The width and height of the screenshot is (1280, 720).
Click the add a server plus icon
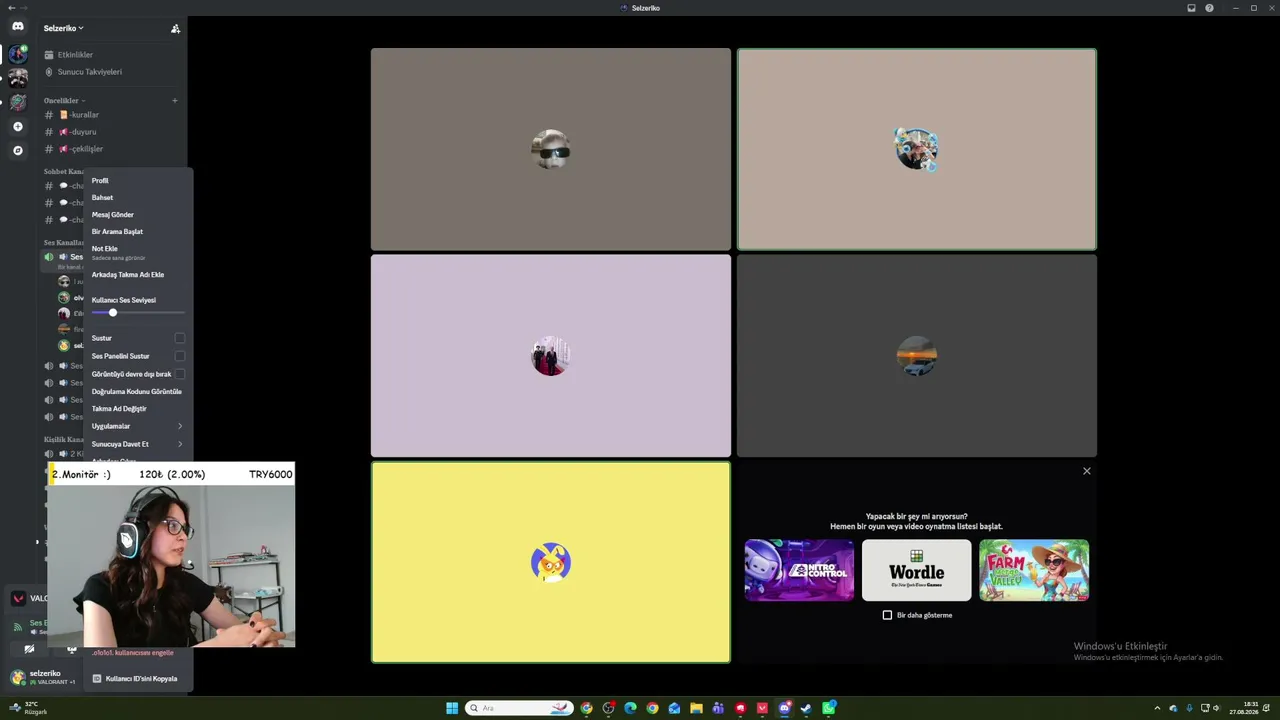tap(17, 127)
